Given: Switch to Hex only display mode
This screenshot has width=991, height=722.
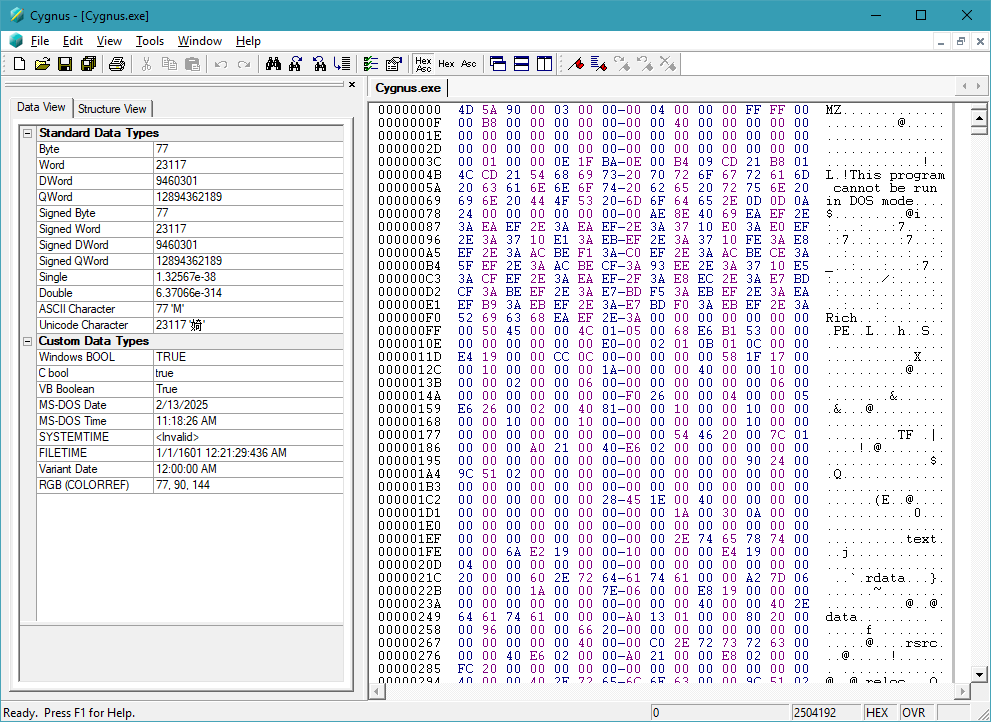Looking at the screenshot, I should [446, 64].
